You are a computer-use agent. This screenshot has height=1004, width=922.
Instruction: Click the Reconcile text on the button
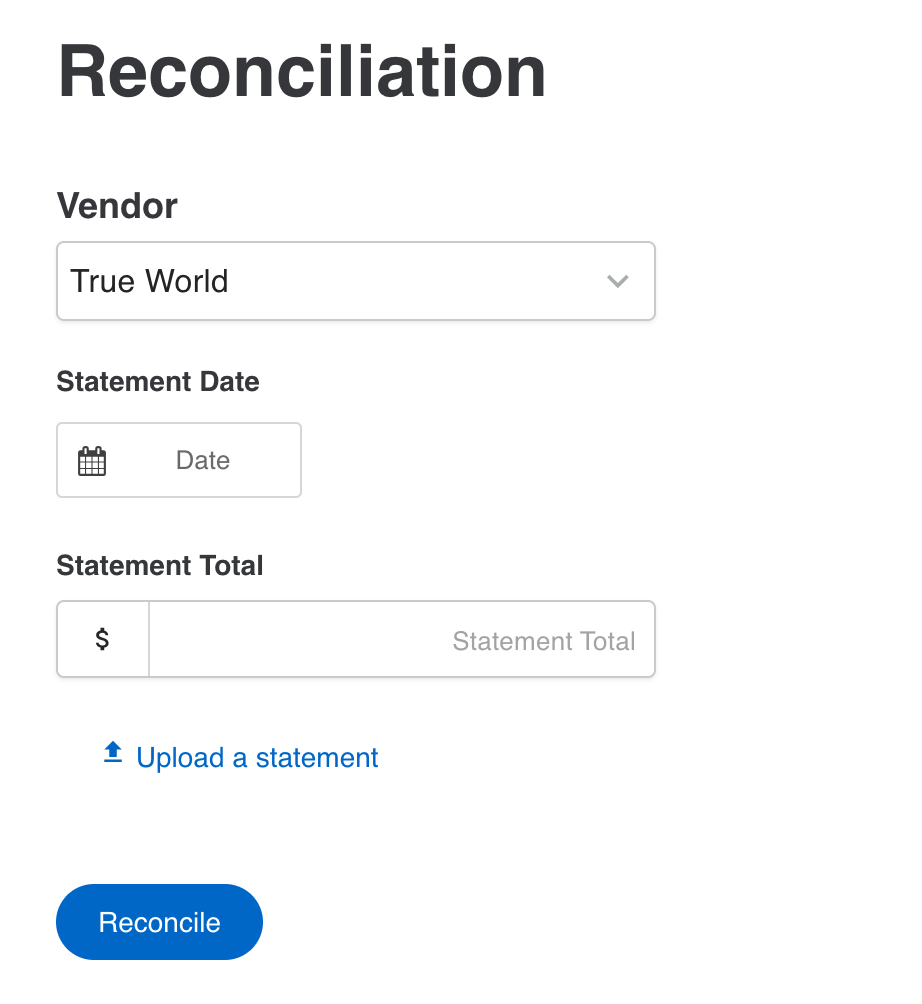(x=159, y=923)
